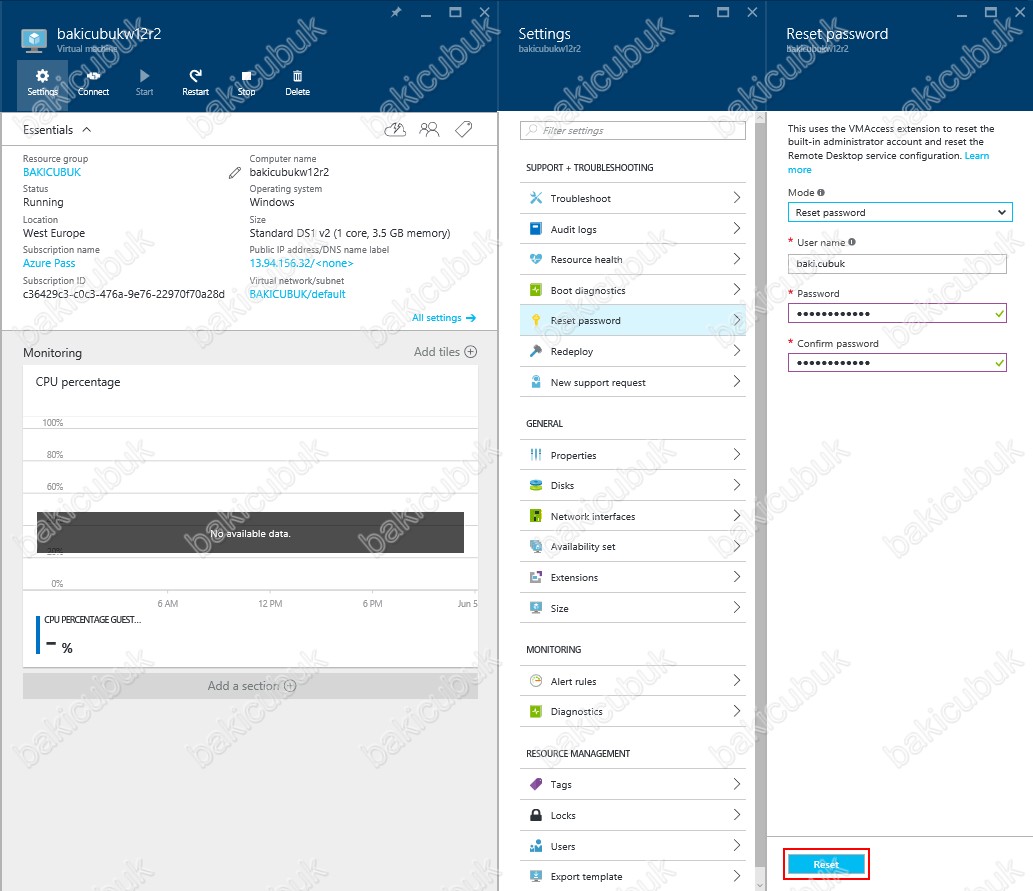The height and width of the screenshot is (891, 1033).
Task: Click the Export template icon
Action: [536, 876]
